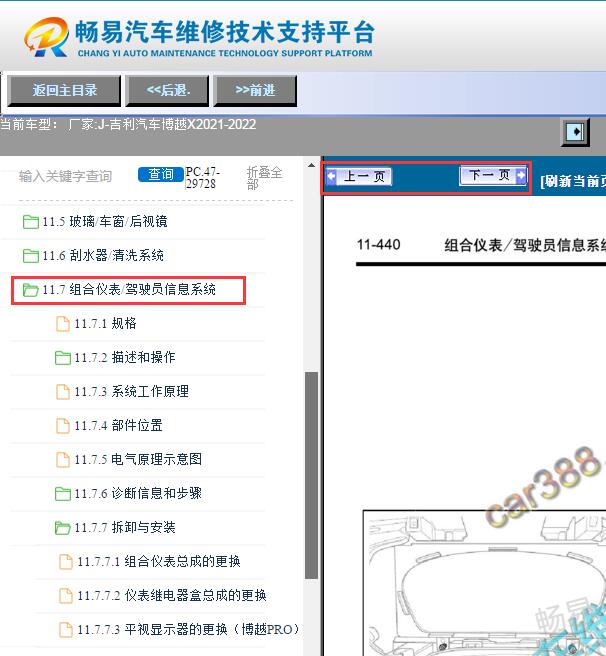This screenshot has width=606, height=656.
Task: Go back with the <<后退 button
Action: click(167, 90)
